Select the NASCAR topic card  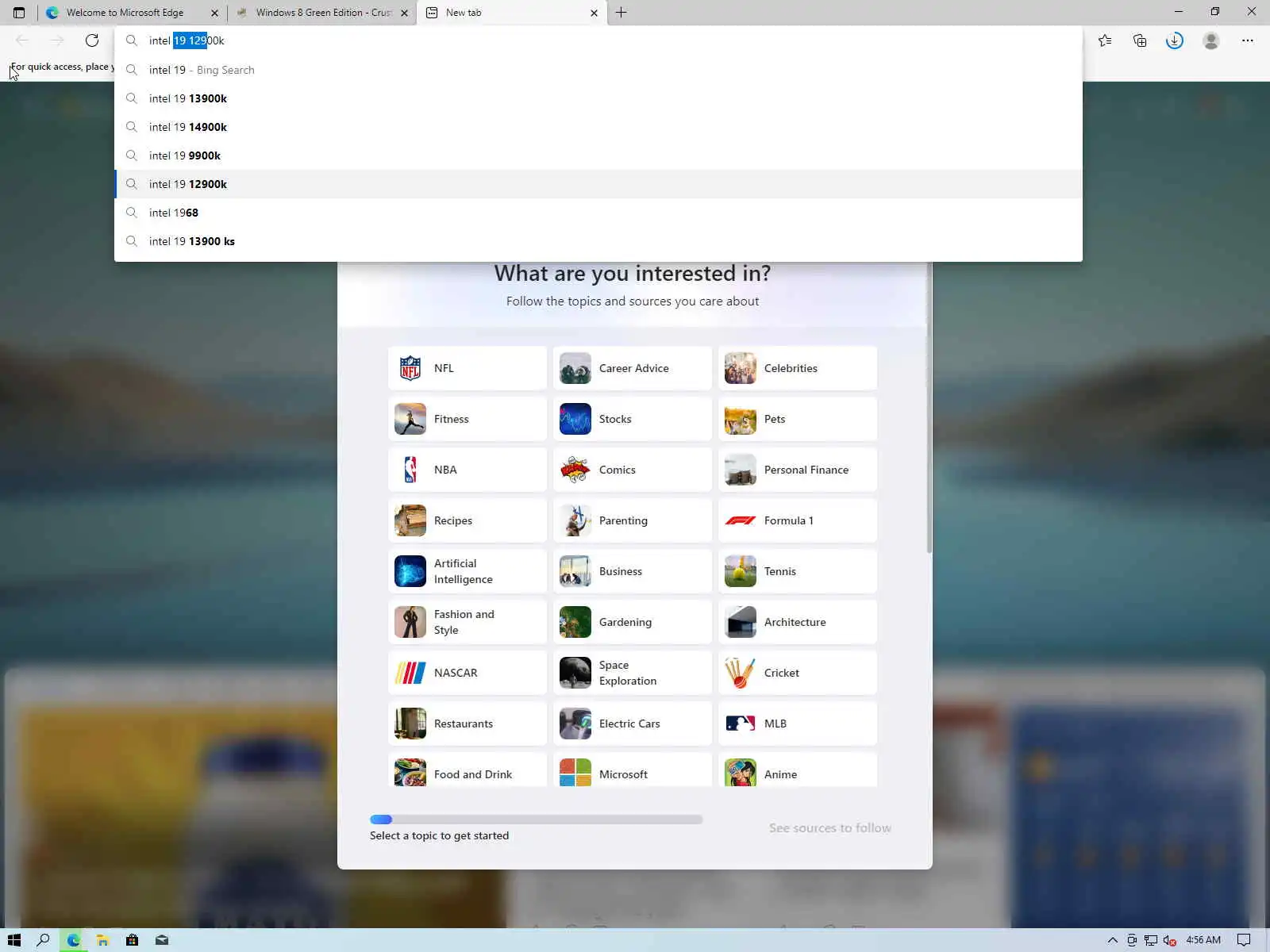coord(468,673)
